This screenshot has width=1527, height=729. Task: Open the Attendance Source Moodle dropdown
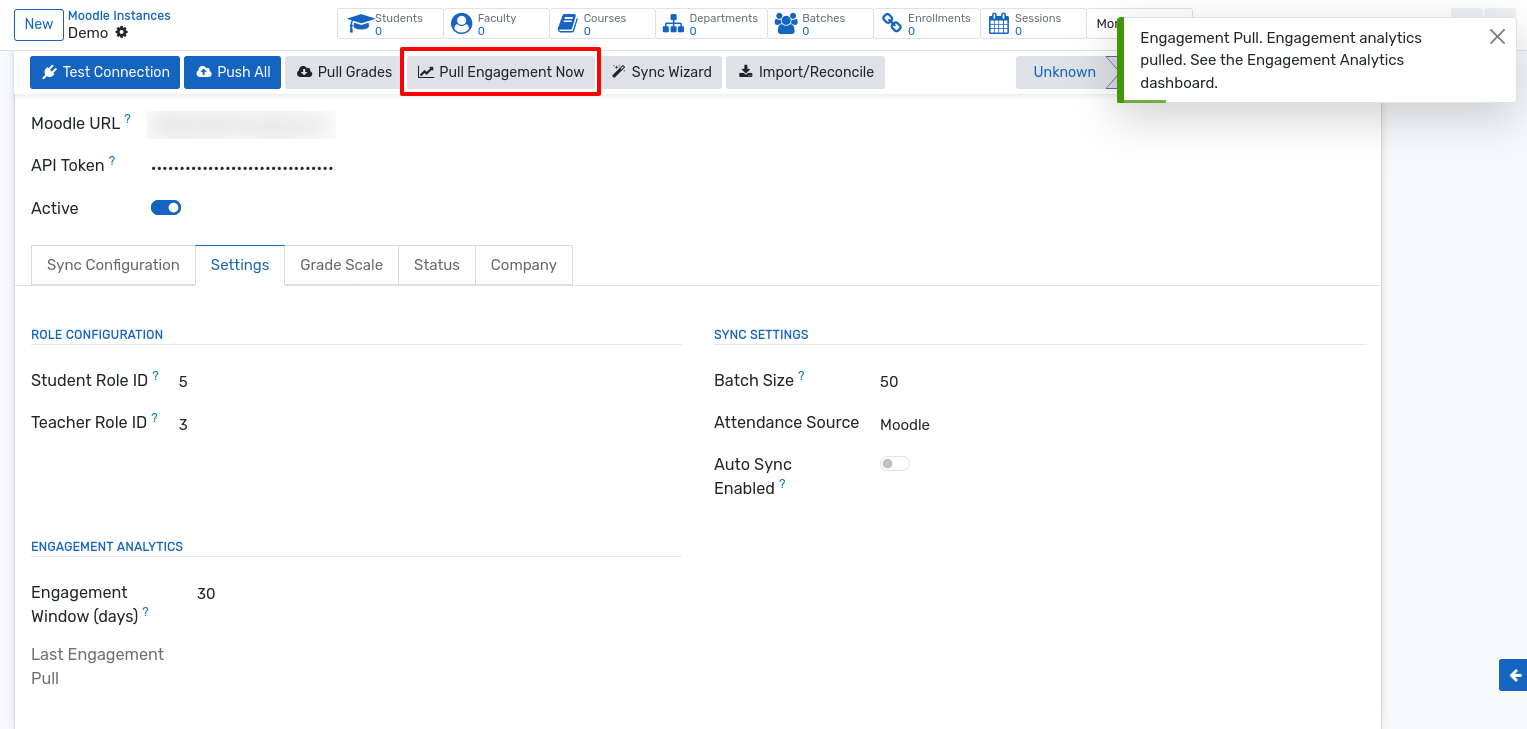click(x=905, y=425)
